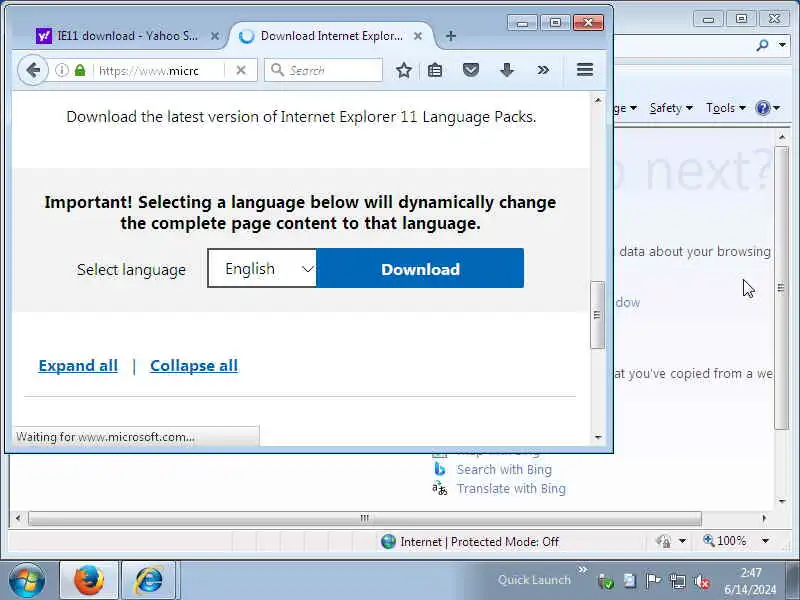The image size is (800, 600).
Task: Bookmark this page with the star icon
Action: pos(404,70)
